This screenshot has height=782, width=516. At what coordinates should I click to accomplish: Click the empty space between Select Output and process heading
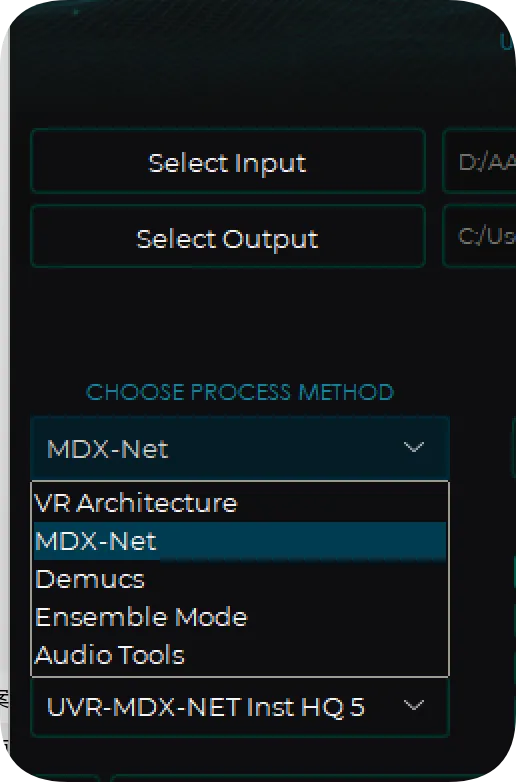point(228,324)
